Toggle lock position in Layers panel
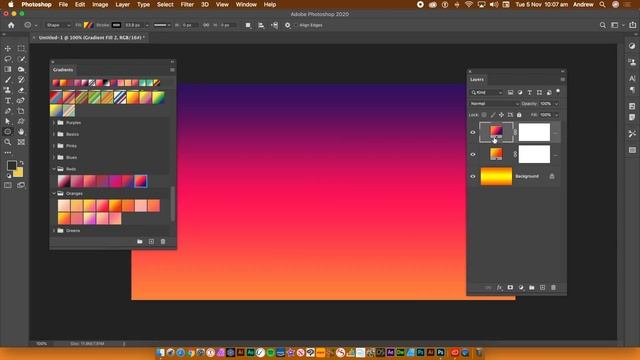The height and width of the screenshot is (360, 640). 501,115
